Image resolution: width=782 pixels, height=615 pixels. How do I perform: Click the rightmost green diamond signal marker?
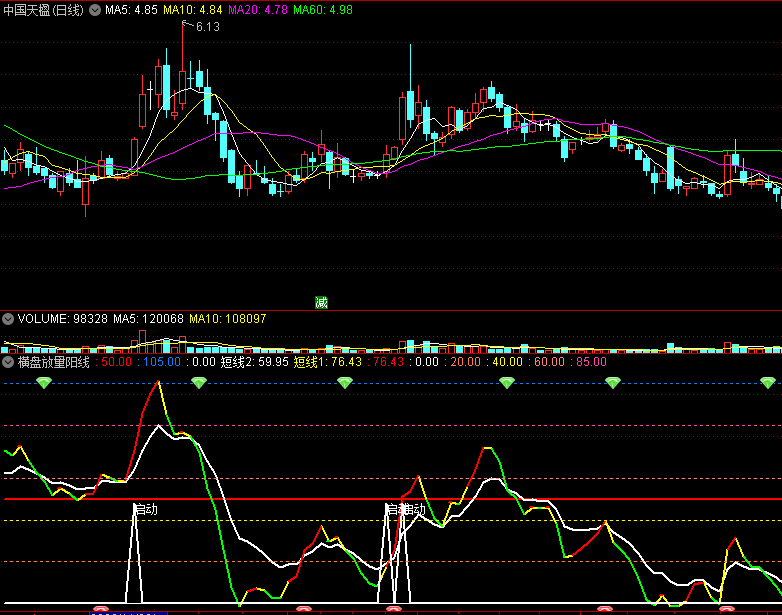[x=768, y=383]
